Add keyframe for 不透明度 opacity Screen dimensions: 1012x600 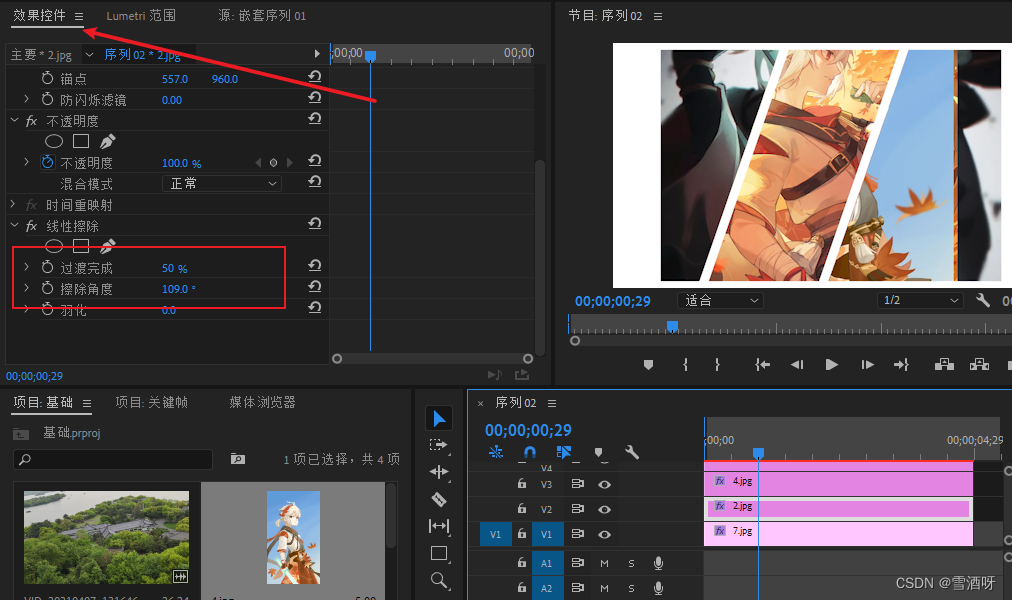tap(273, 163)
